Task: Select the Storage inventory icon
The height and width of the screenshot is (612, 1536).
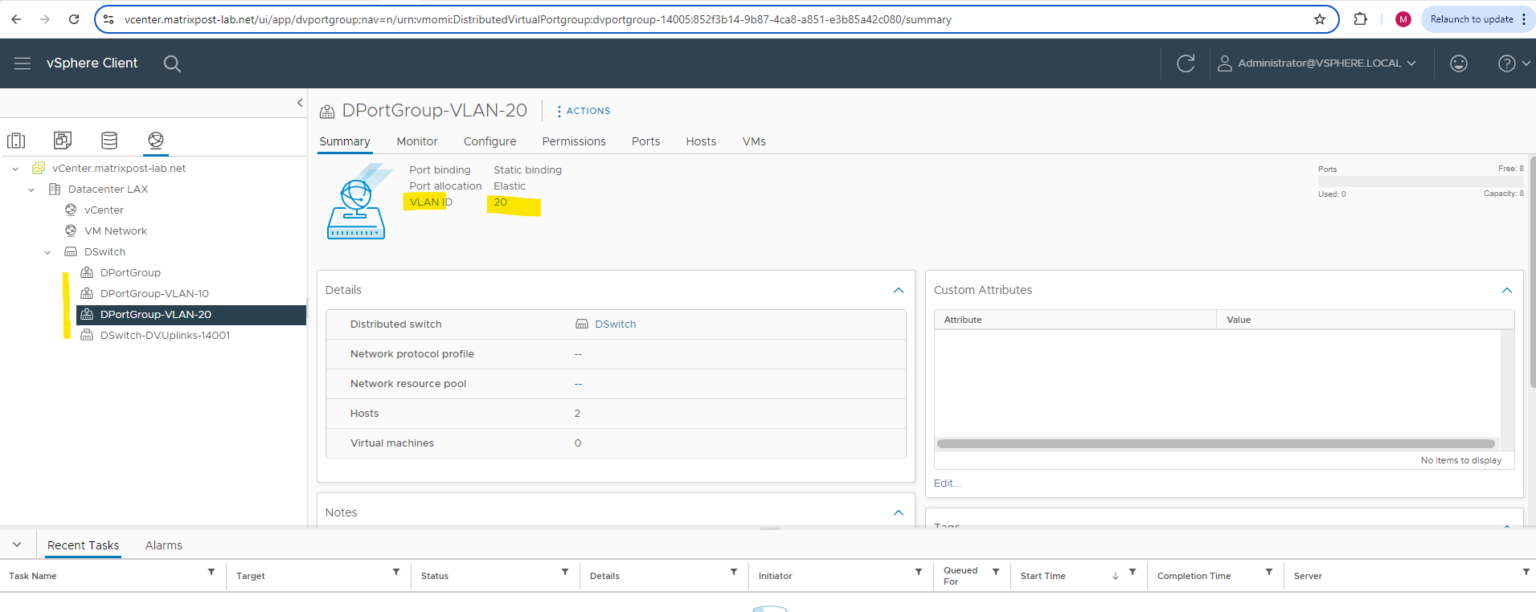Action: click(x=109, y=141)
